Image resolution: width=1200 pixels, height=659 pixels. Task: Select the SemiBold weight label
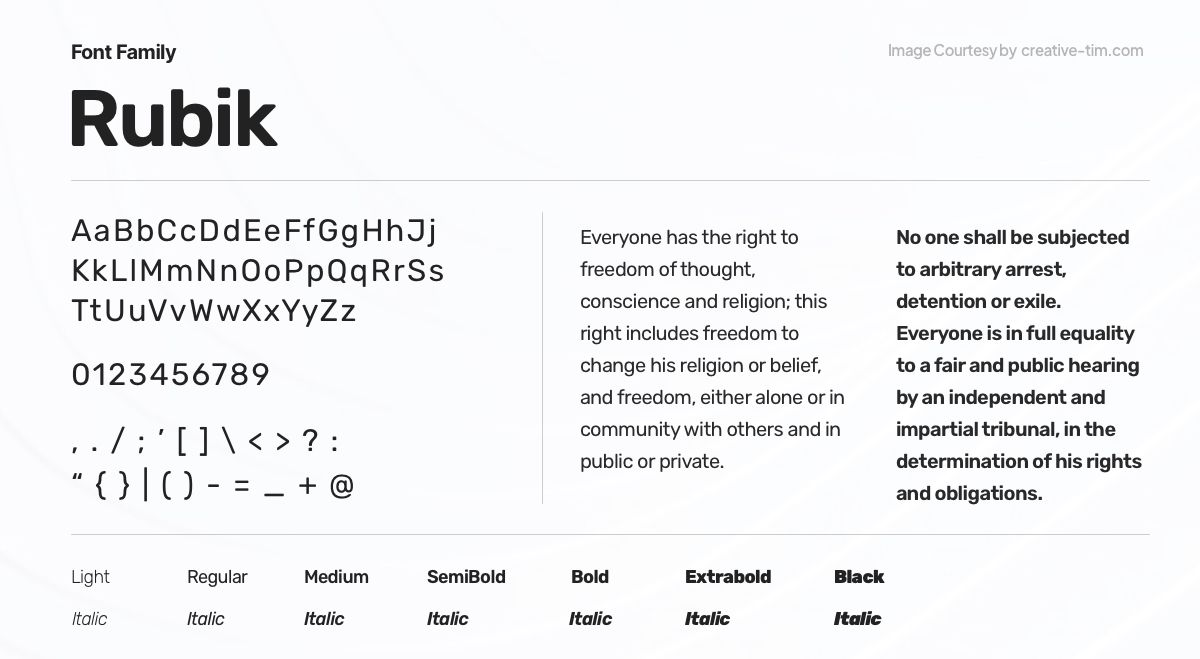click(x=466, y=577)
